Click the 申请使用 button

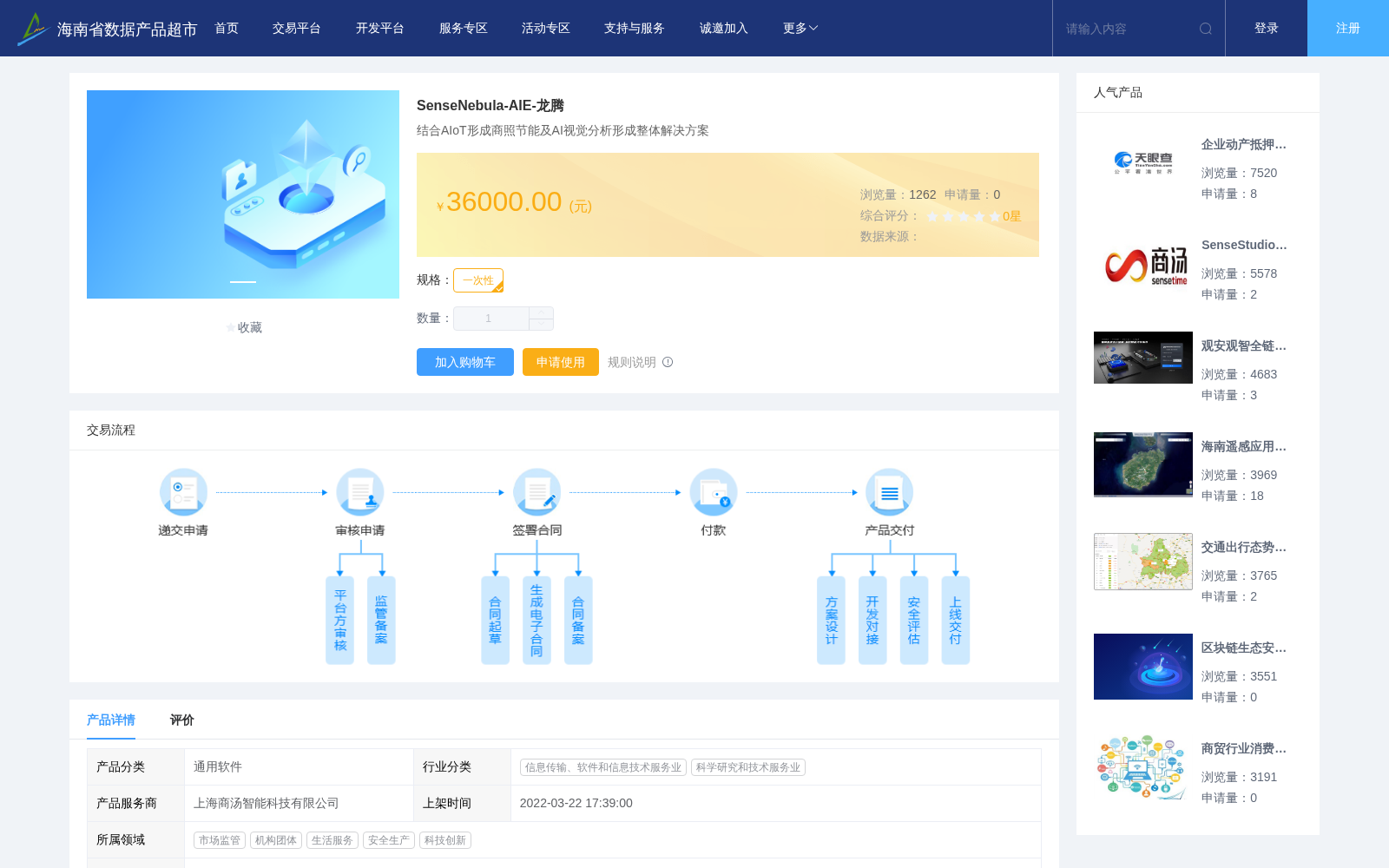click(561, 362)
